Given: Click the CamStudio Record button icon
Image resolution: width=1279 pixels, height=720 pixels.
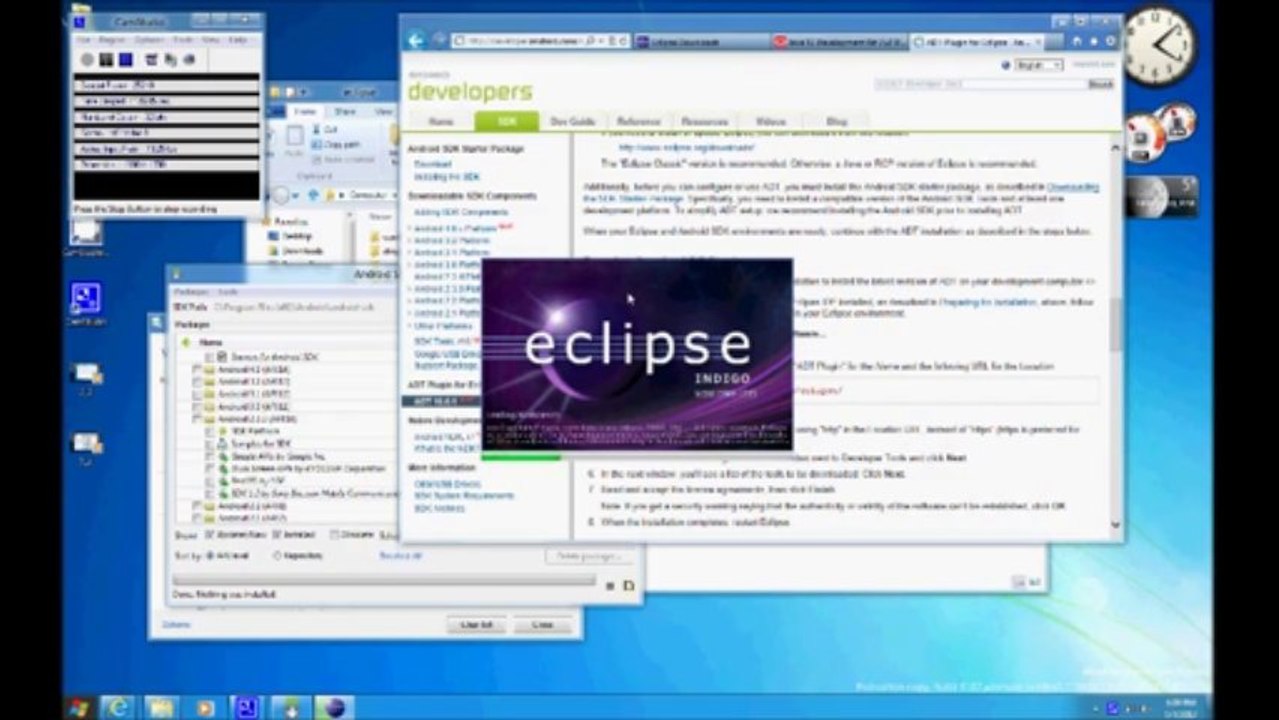Looking at the screenshot, I should click(87, 60).
